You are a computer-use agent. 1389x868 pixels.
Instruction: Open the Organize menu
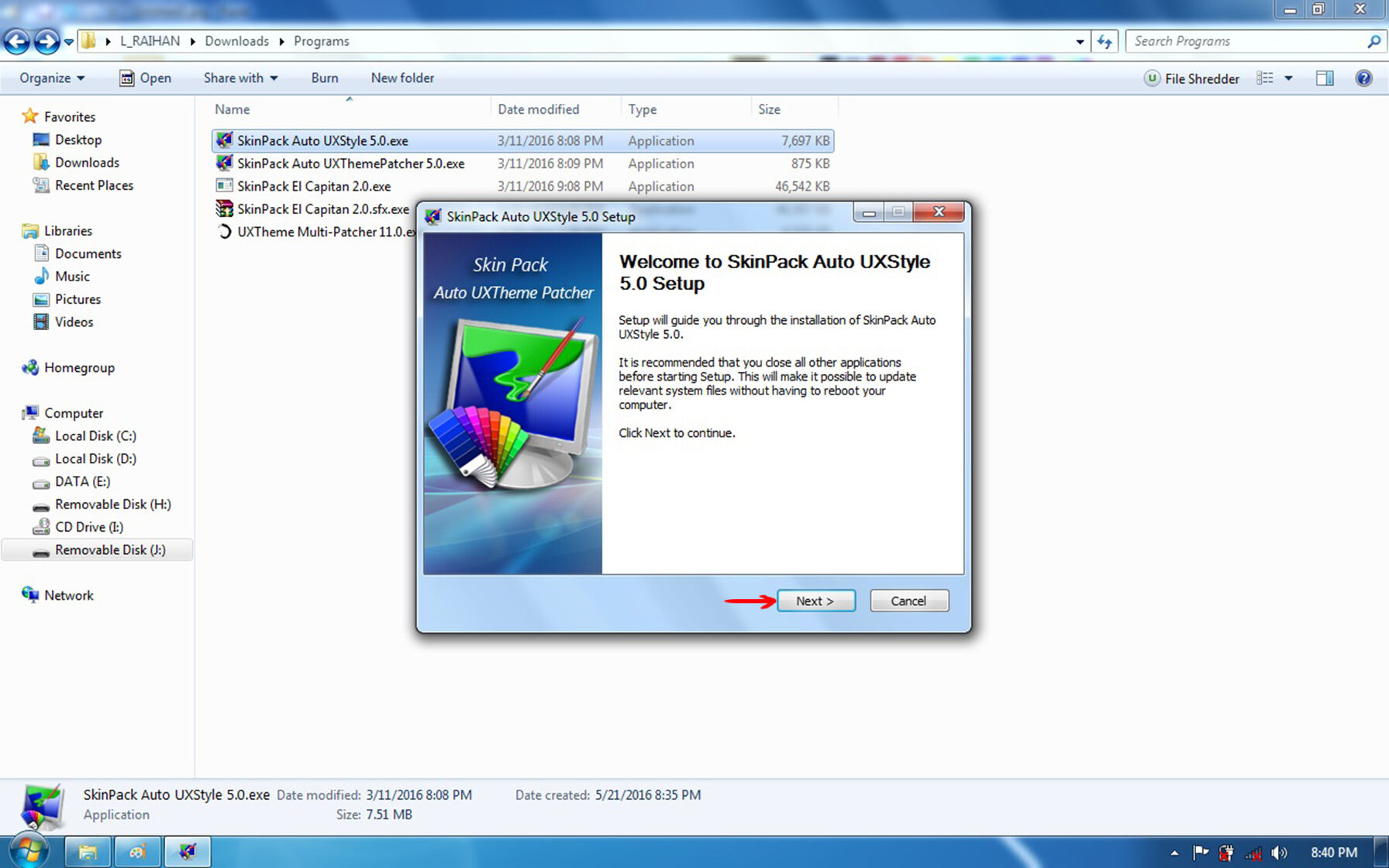pos(52,78)
